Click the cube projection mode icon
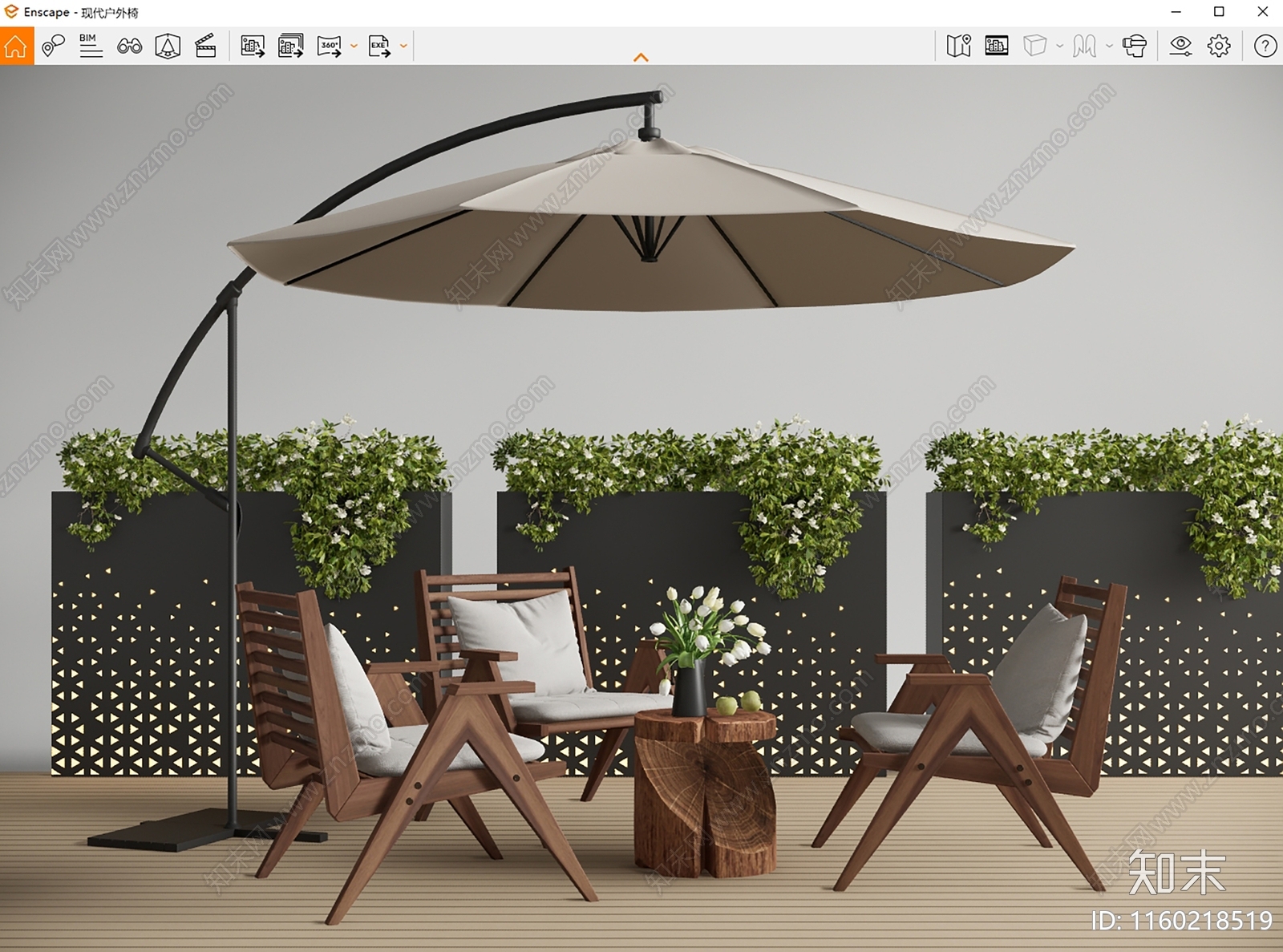The image size is (1283, 952). coord(1034,47)
